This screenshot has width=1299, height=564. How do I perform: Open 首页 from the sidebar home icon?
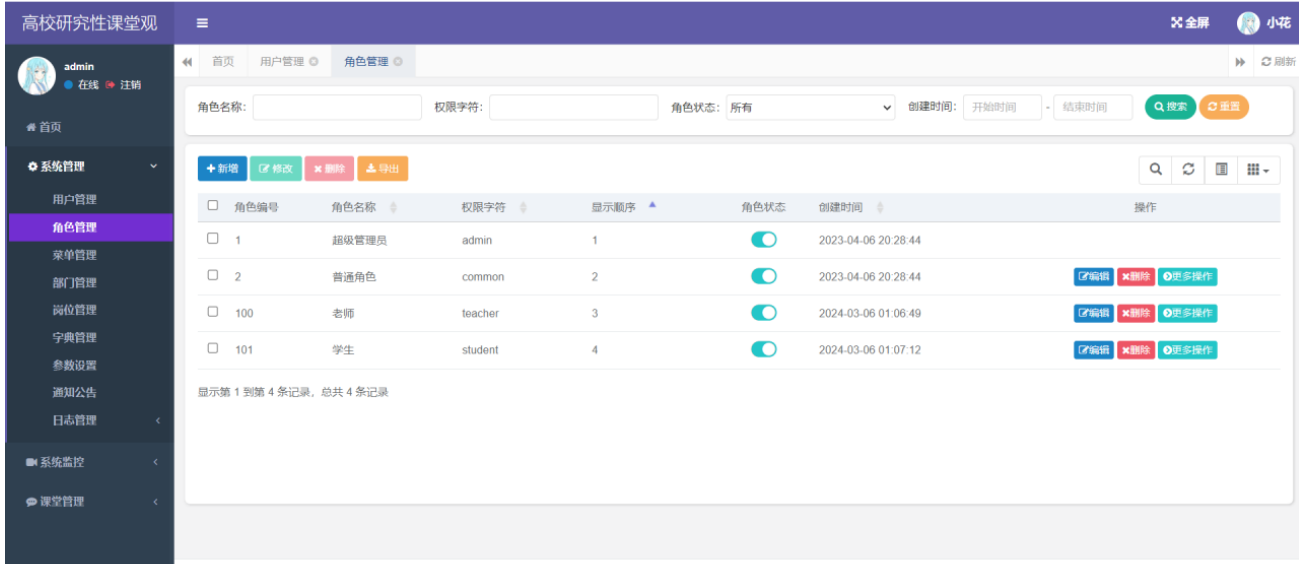point(43,127)
